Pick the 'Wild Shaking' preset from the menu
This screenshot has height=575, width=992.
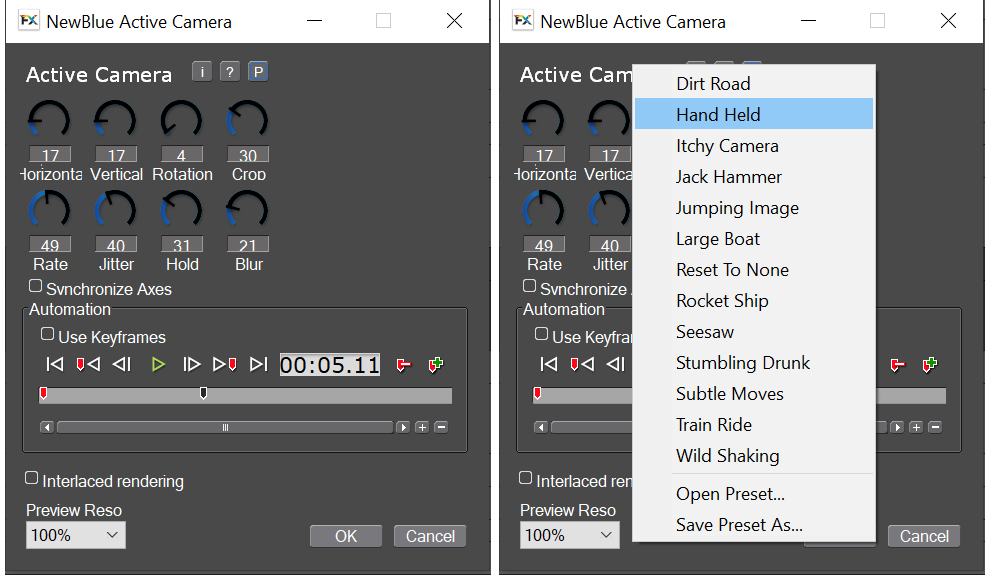pyautogui.click(x=727, y=456)
